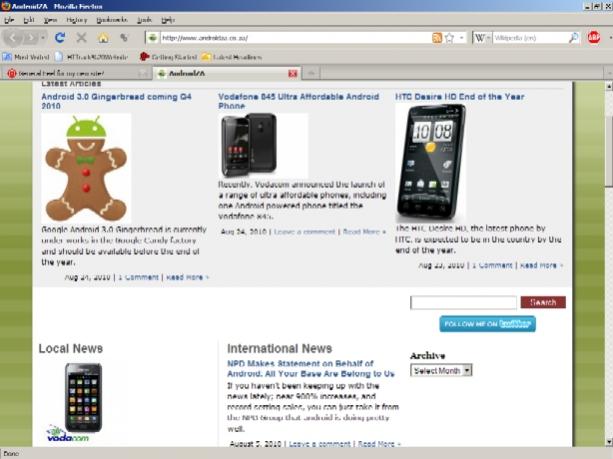This screenshot has height=459, width=613.
Task: Close the AndroidZA tab with red X
Action: (x=293, y=74)
